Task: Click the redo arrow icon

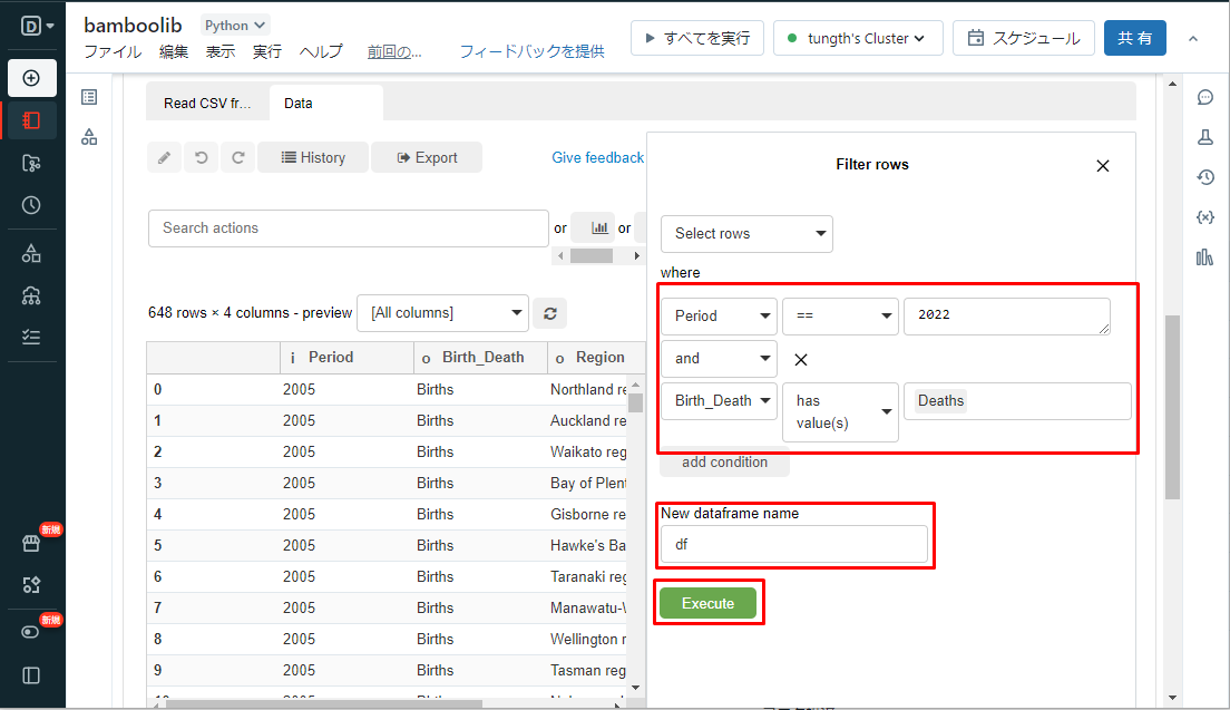Action: pyautogui.click(x=238, y=158)
